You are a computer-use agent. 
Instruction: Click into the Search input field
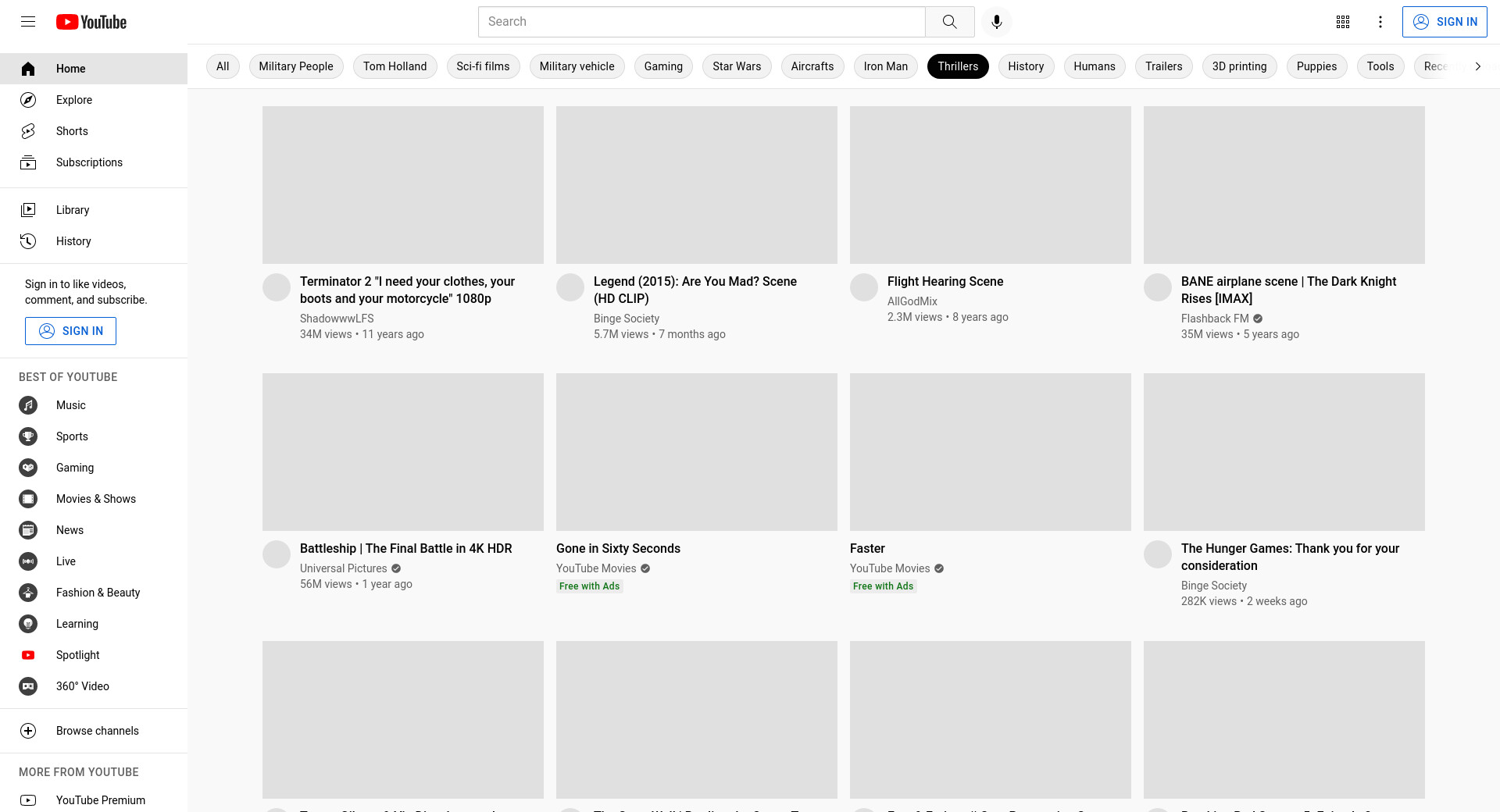click(702, 22)
